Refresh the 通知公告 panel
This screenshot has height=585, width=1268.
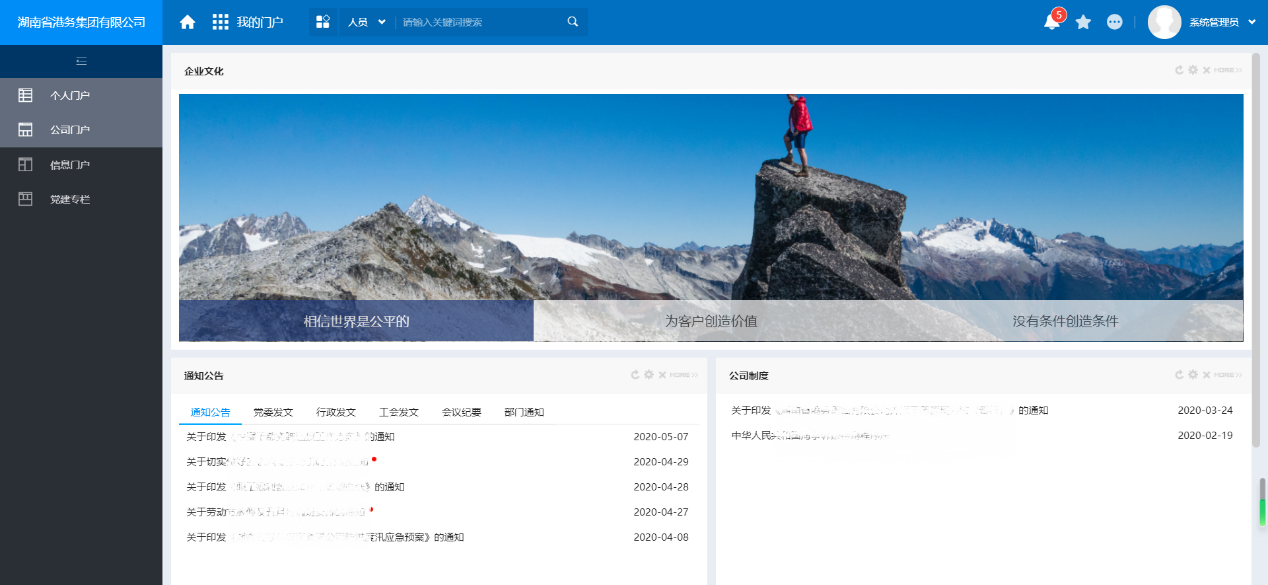click(634, 375)
